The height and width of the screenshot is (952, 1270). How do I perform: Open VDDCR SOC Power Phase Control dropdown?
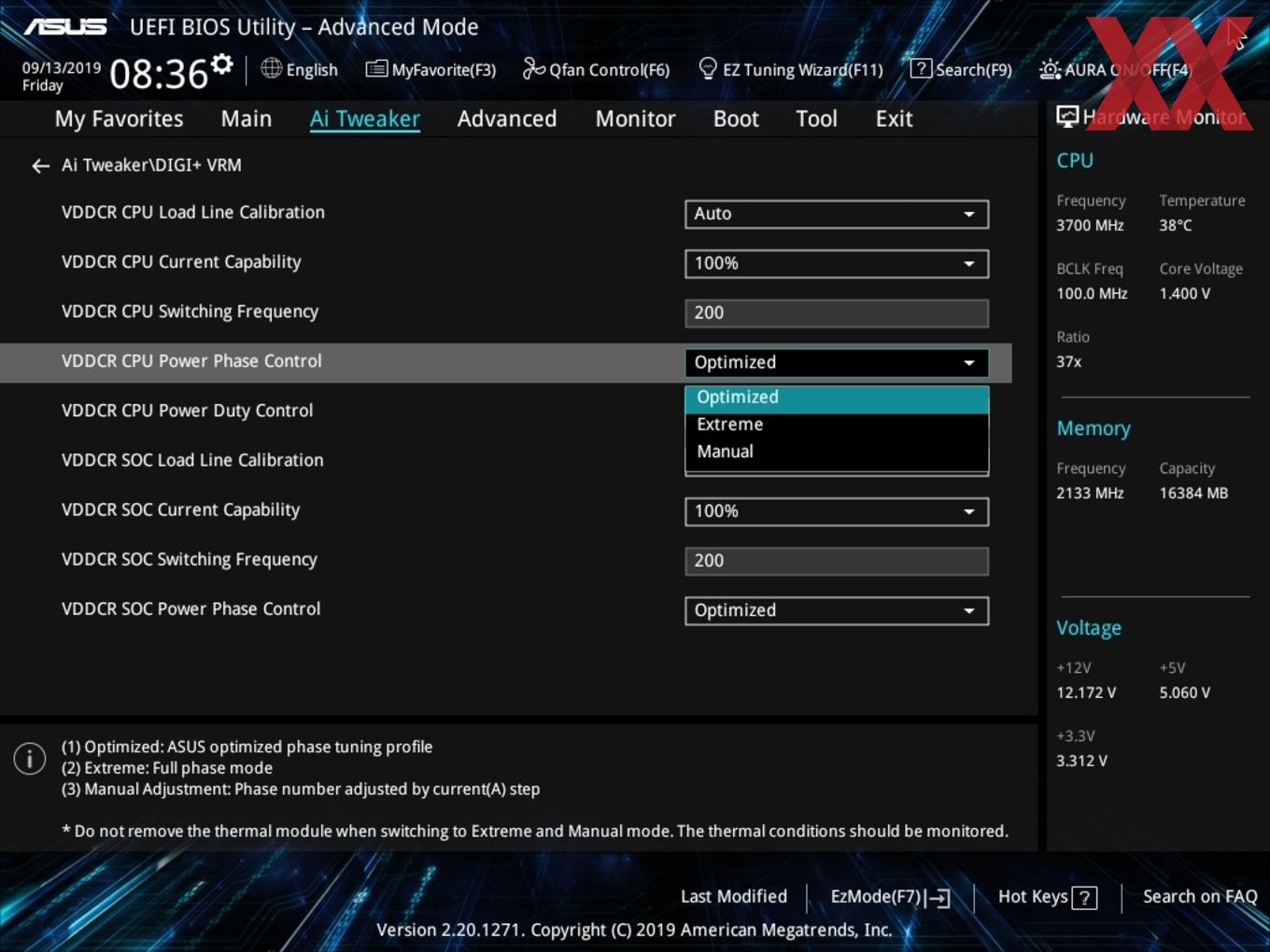point(837,610)
